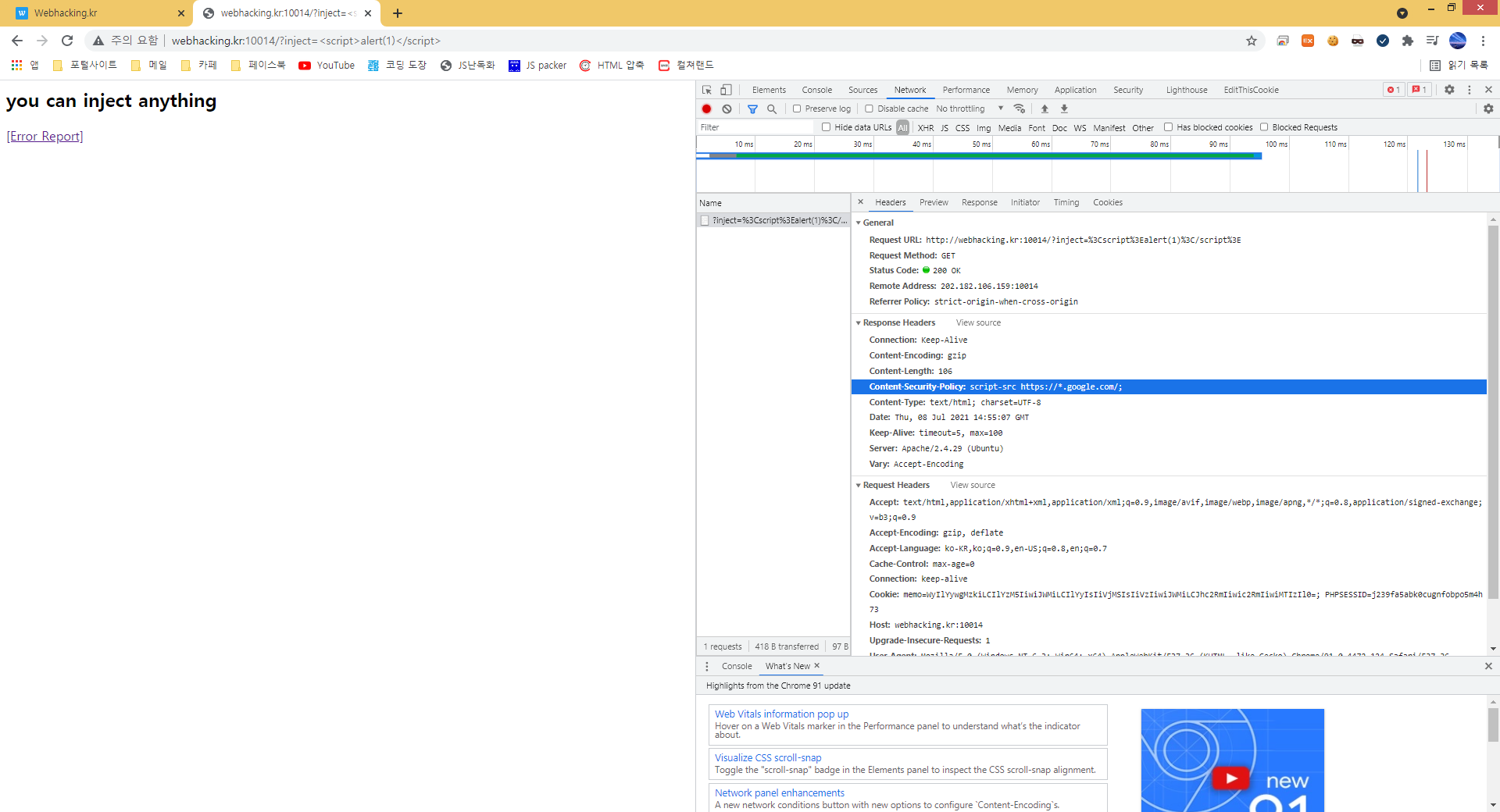Image resolution: width=1500 pixels, height=812 pixels.
Task: Open Chrome profile avatar
Action: [x=1458, y=41]
